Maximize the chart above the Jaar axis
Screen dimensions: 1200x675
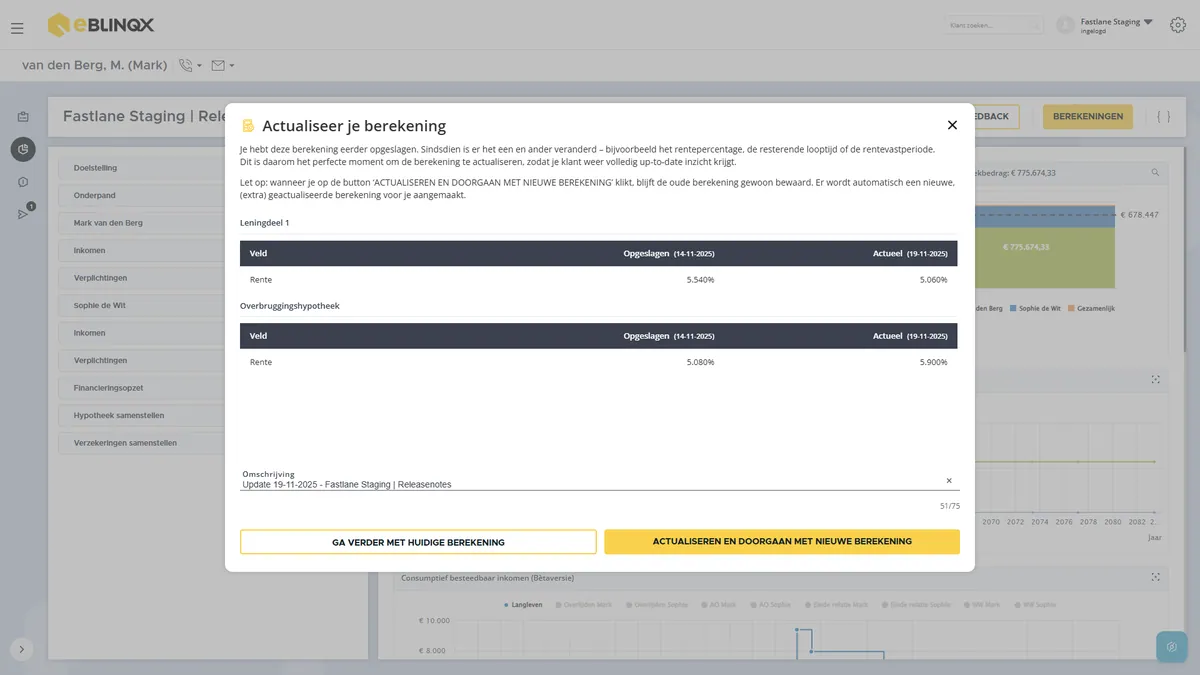(1155, 379)
